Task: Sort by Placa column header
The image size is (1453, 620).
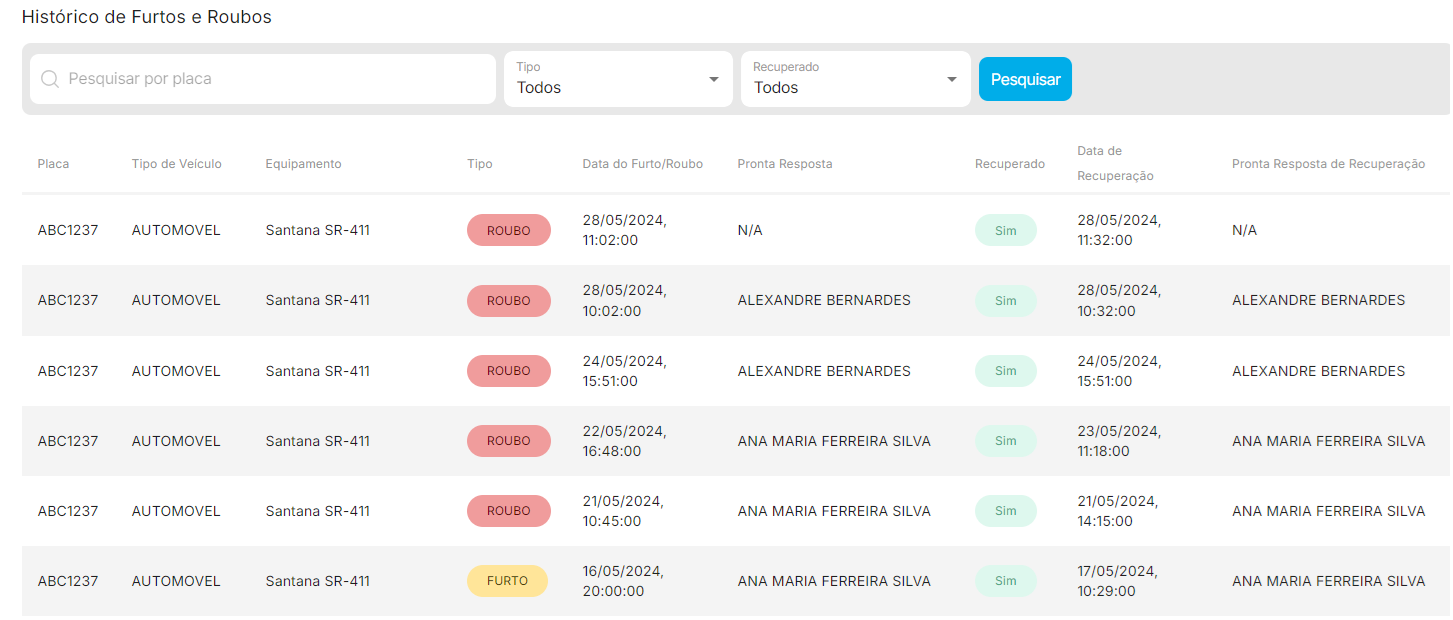Action: click(x=54, y=164)
